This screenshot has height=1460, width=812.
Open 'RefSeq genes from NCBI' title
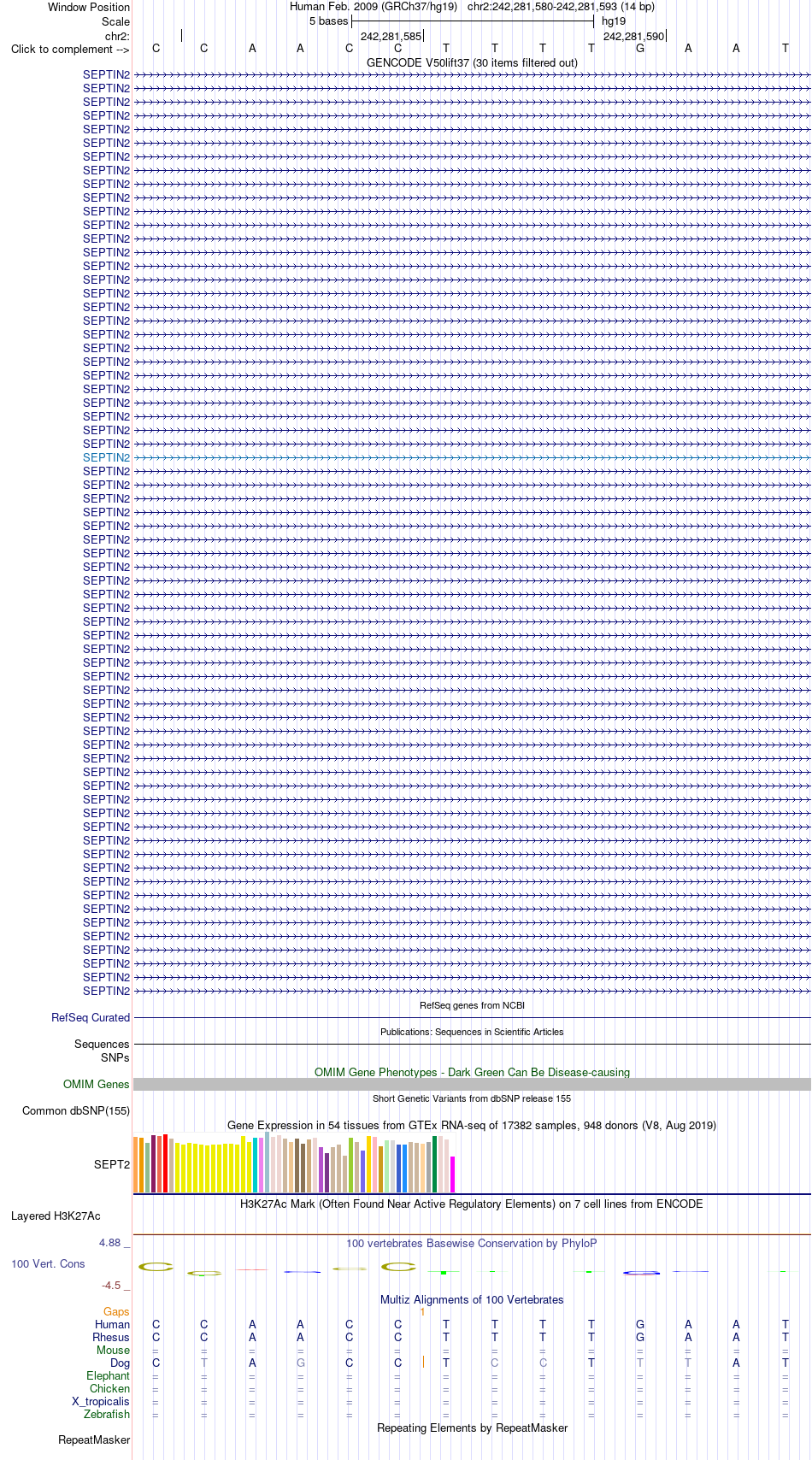(472, 1005)
